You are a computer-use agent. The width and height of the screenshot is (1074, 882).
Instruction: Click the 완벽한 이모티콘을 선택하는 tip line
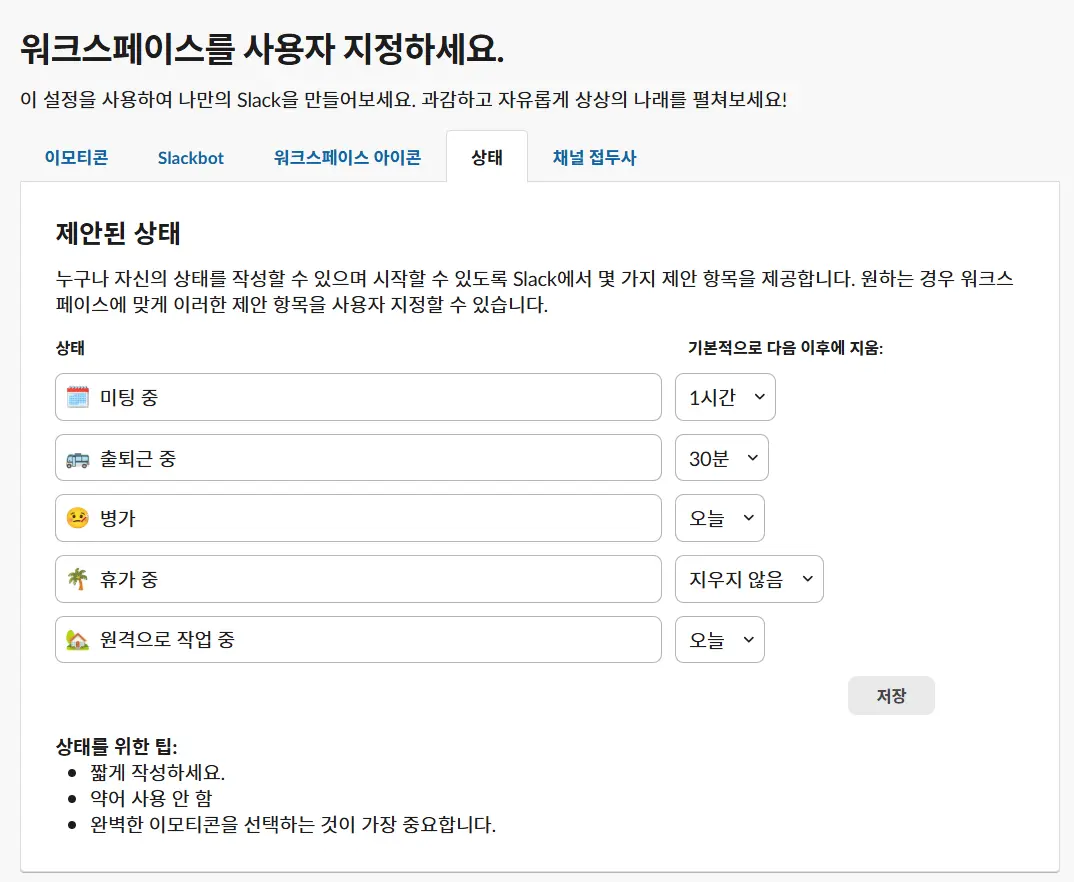tap(293, 824)
